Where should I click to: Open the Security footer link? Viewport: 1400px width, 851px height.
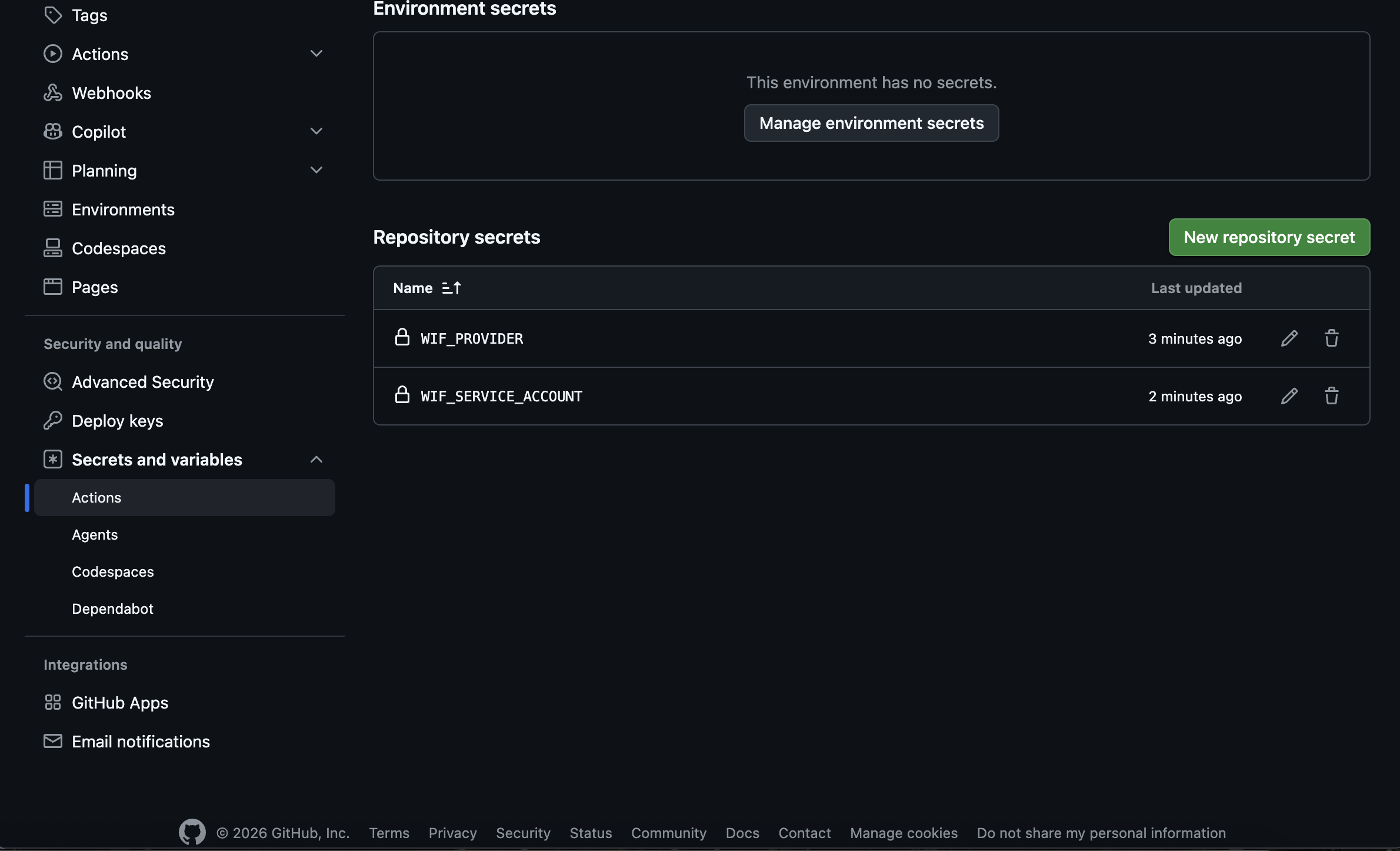pyautogui.click(x=524, y=833)
